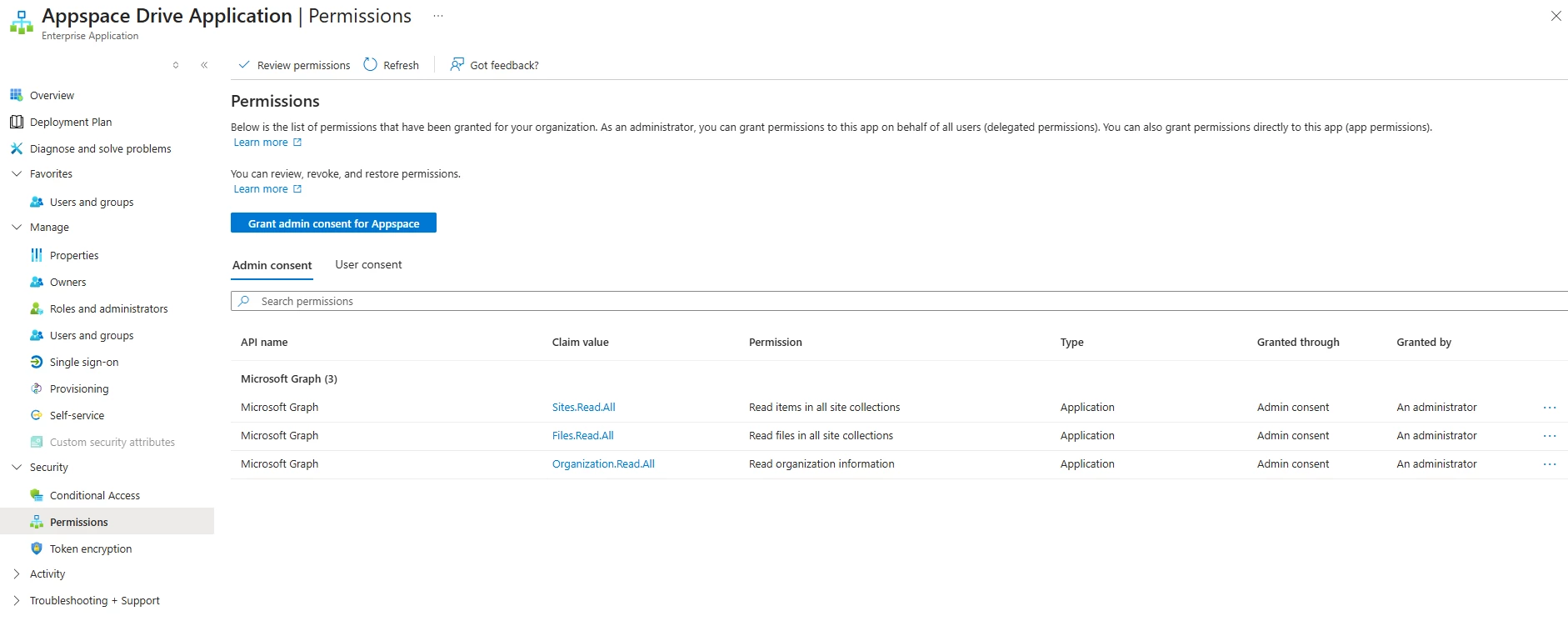
Task: Open the header ellipsis menu beside Permissions
Action: pyautogui.click(x=438, y=16)
